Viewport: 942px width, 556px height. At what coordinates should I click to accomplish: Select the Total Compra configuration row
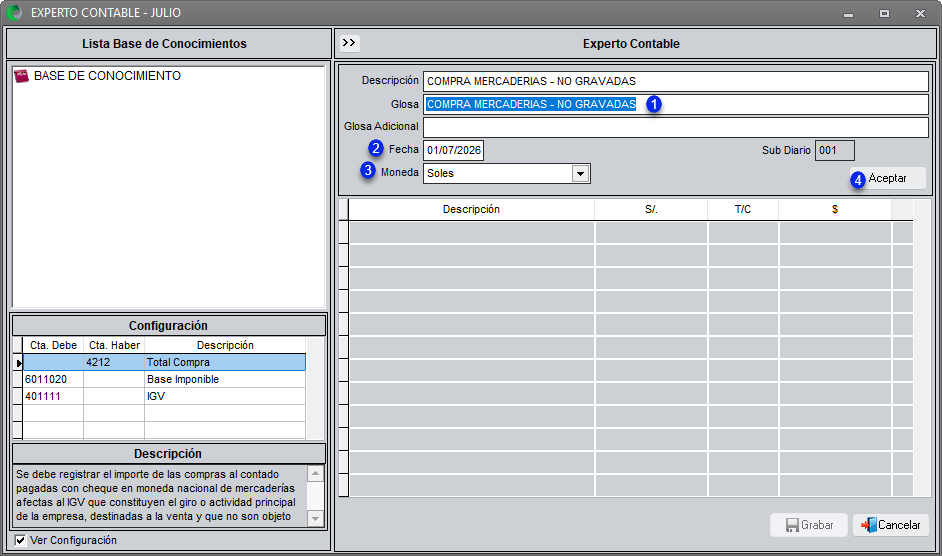click(x=164, y=362)
